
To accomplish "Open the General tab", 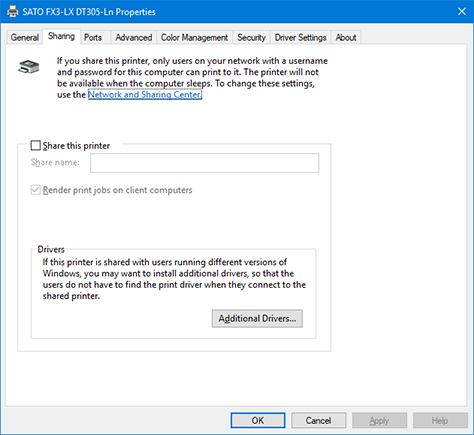I will (25, 37).
